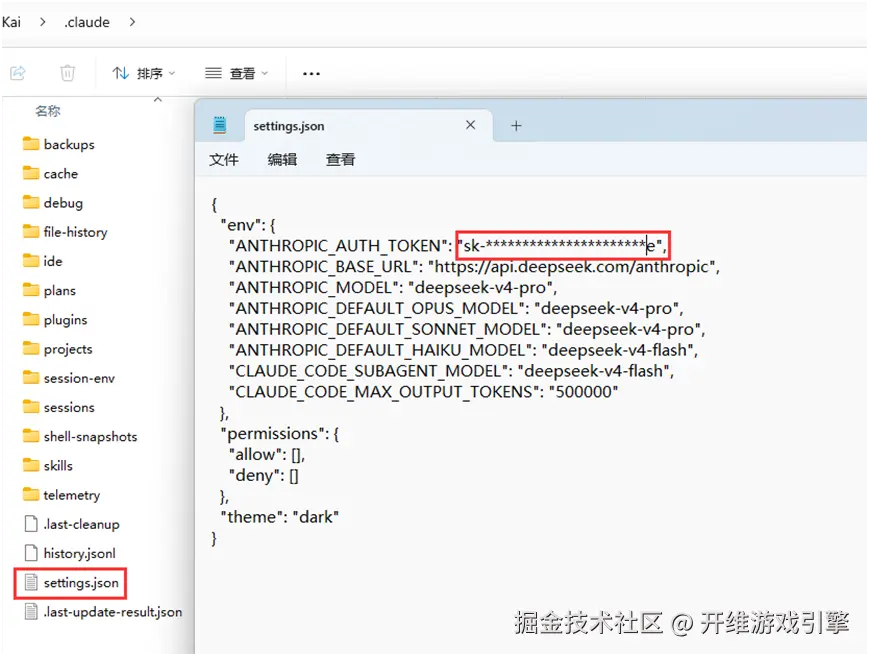Viewport: 869px width, 656px height.
Task: Open the three-dots more options menu
Action: (x=311, y=73)
